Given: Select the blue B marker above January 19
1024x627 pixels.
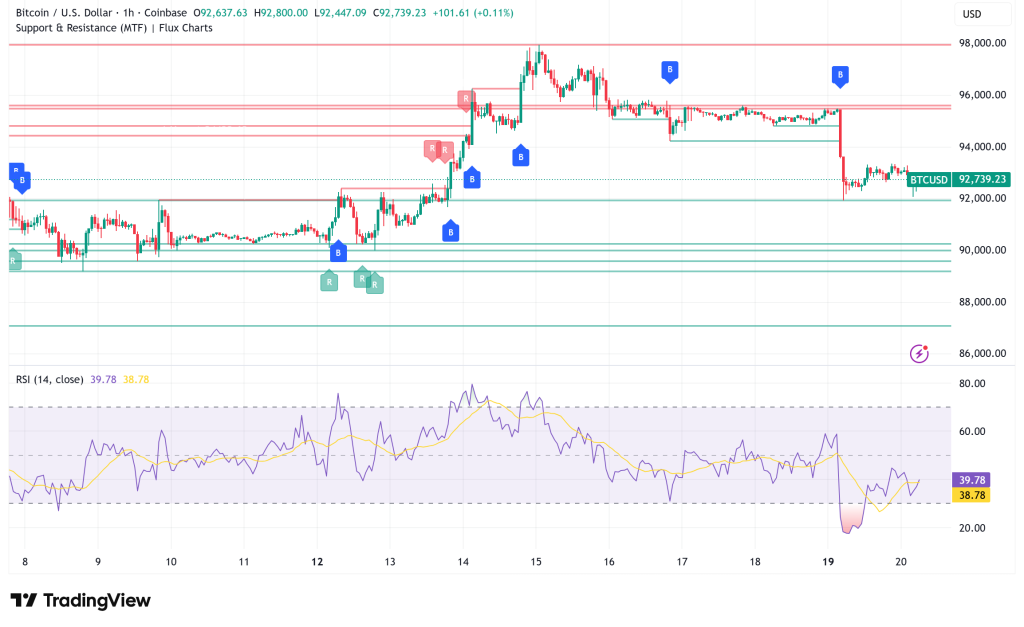Looking at the screenshot, I should 839,75.
